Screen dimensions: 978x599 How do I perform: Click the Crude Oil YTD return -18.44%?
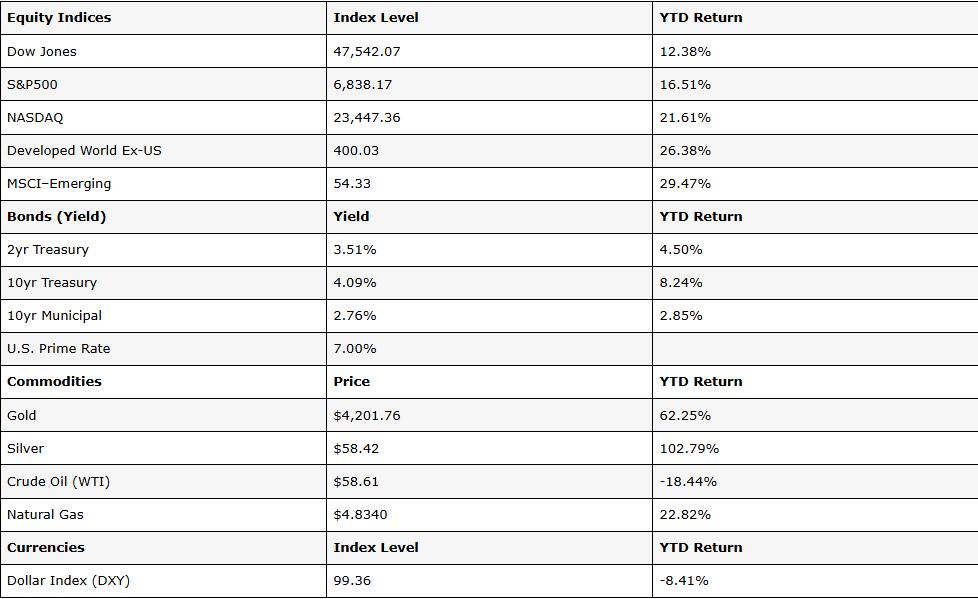point(688,482)
